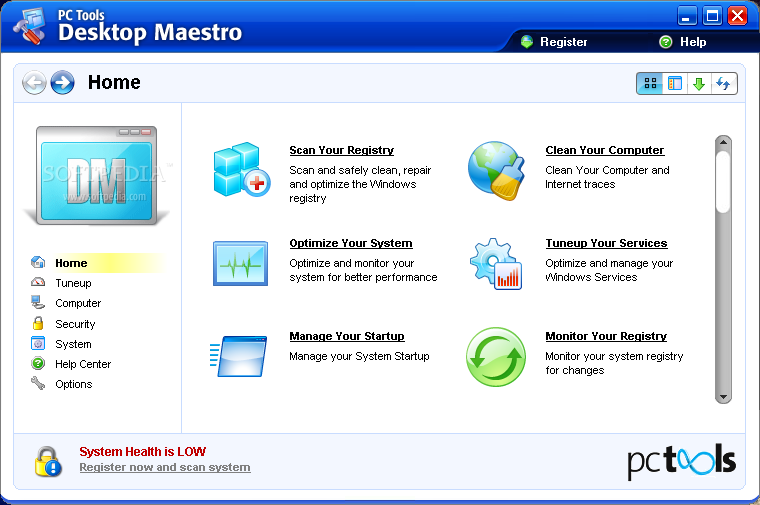Click the wrench icon beside Options

(x=38, y=383)
